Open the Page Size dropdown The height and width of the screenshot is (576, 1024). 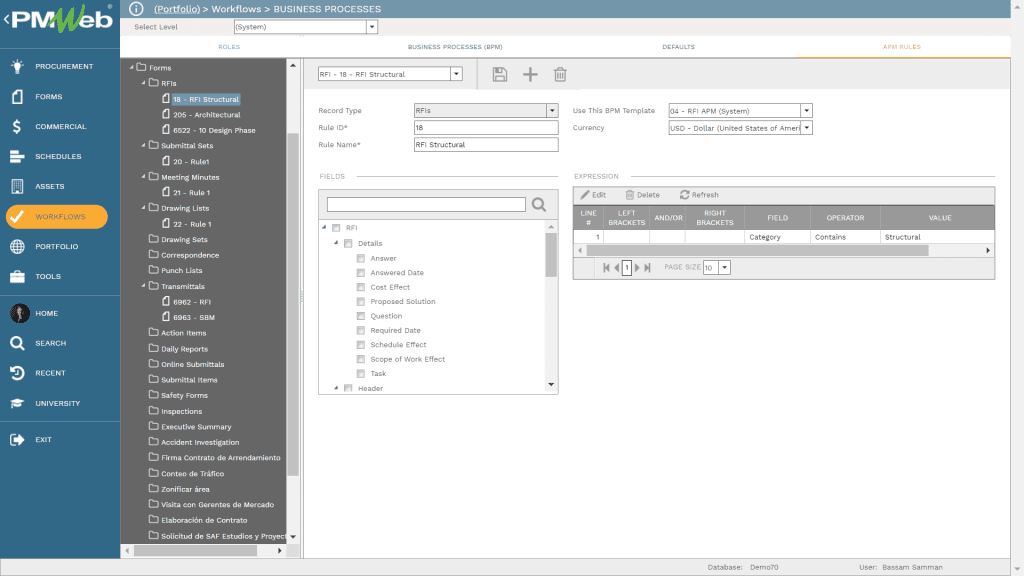pos(724,267)
